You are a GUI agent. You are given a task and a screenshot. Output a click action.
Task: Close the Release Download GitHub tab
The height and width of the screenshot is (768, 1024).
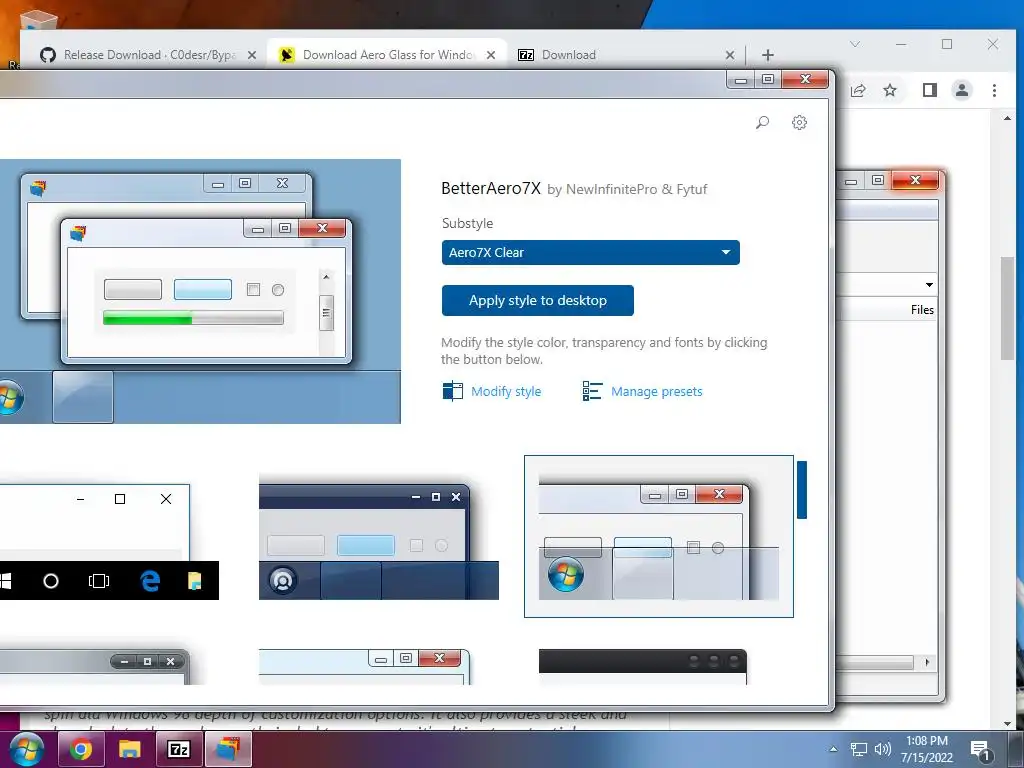[x=251, y=55]
